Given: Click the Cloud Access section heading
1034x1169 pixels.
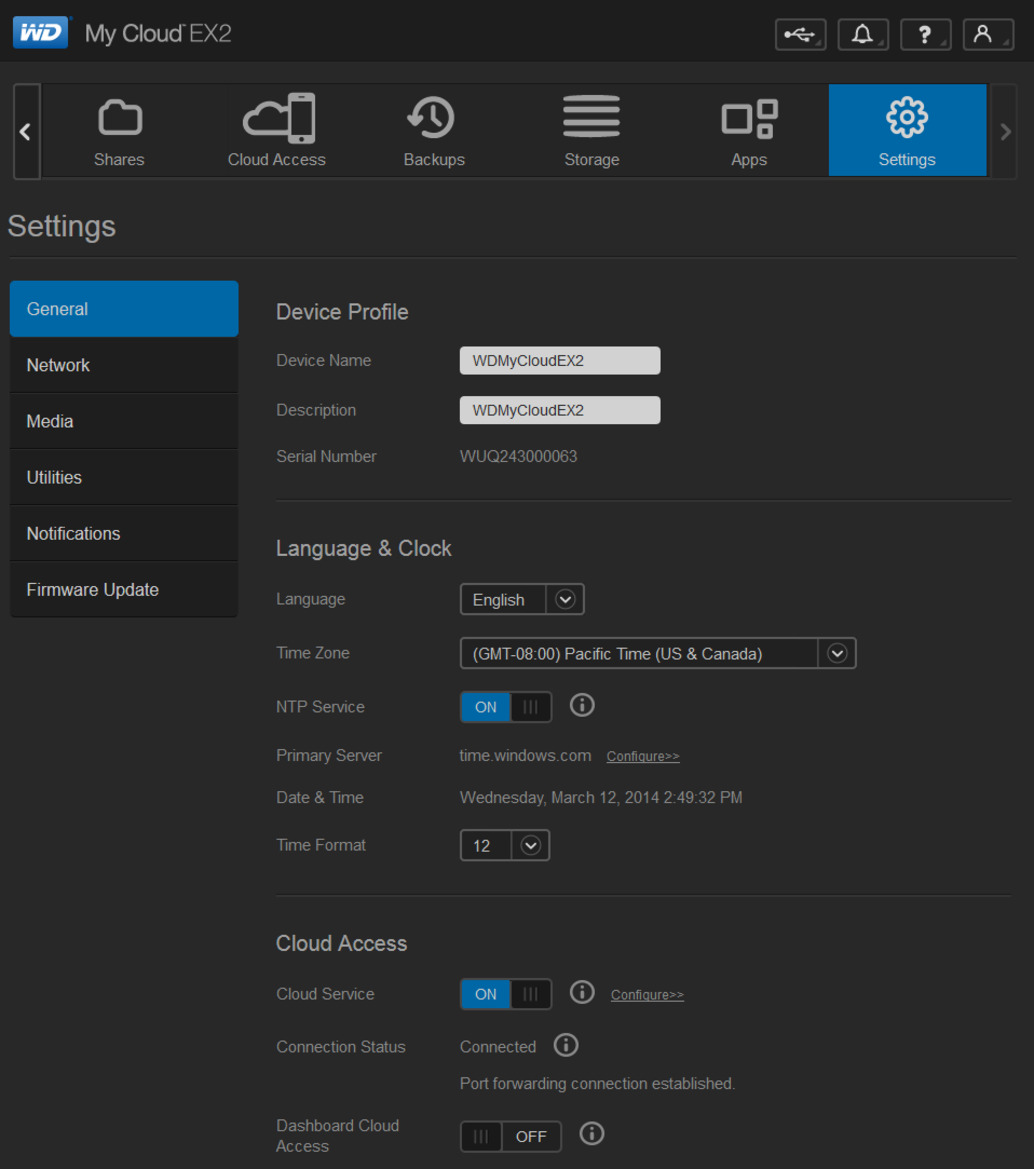Looking at the screenshot, I should pyautogui.click(x=341, y=943).
